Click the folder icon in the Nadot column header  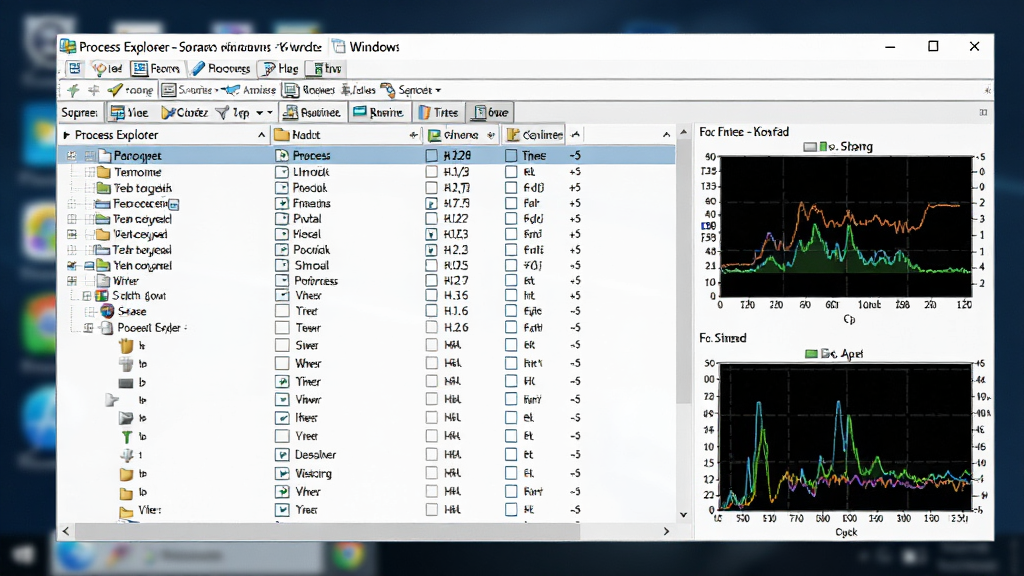282,135
